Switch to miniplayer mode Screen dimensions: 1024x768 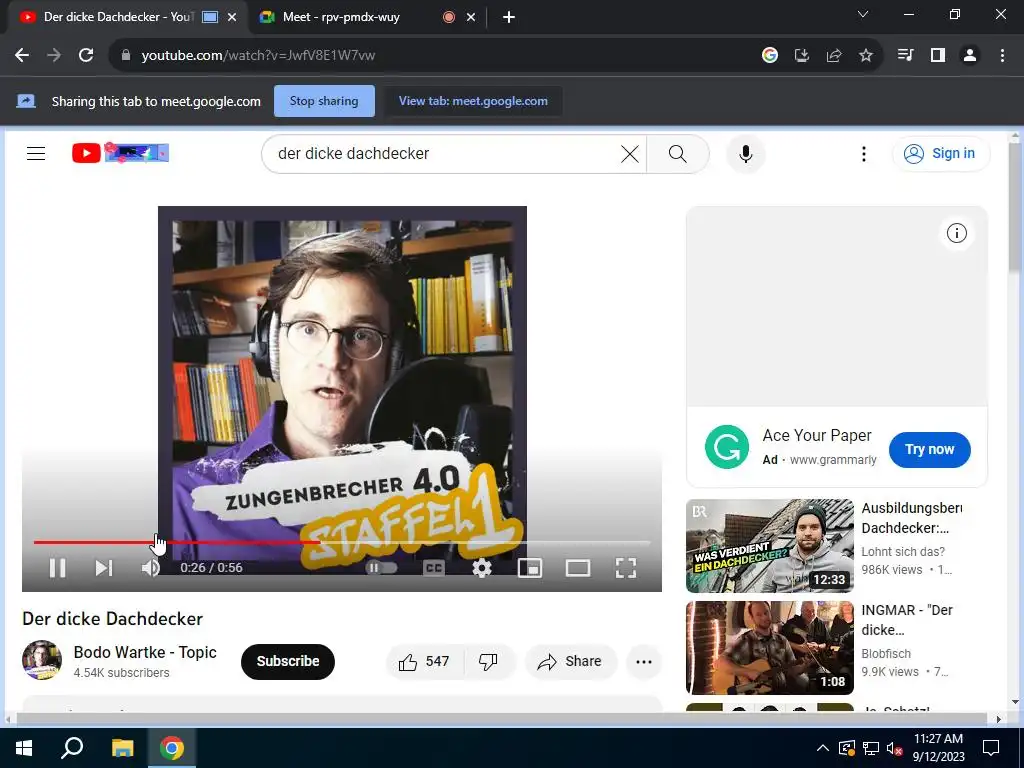530,568
